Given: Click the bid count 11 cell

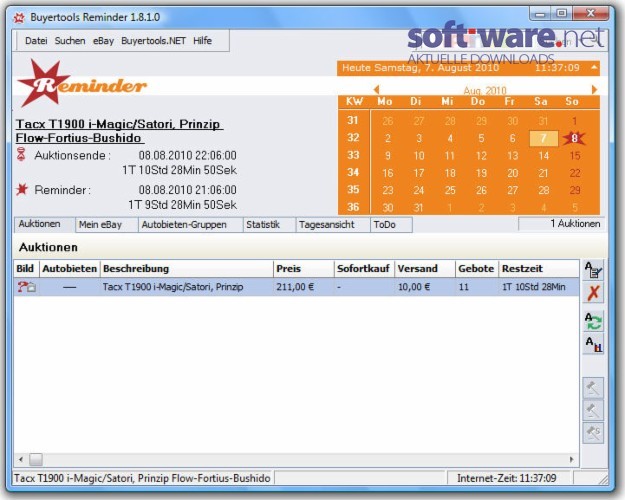Looking at the screenshot, I should pos(464,287).
